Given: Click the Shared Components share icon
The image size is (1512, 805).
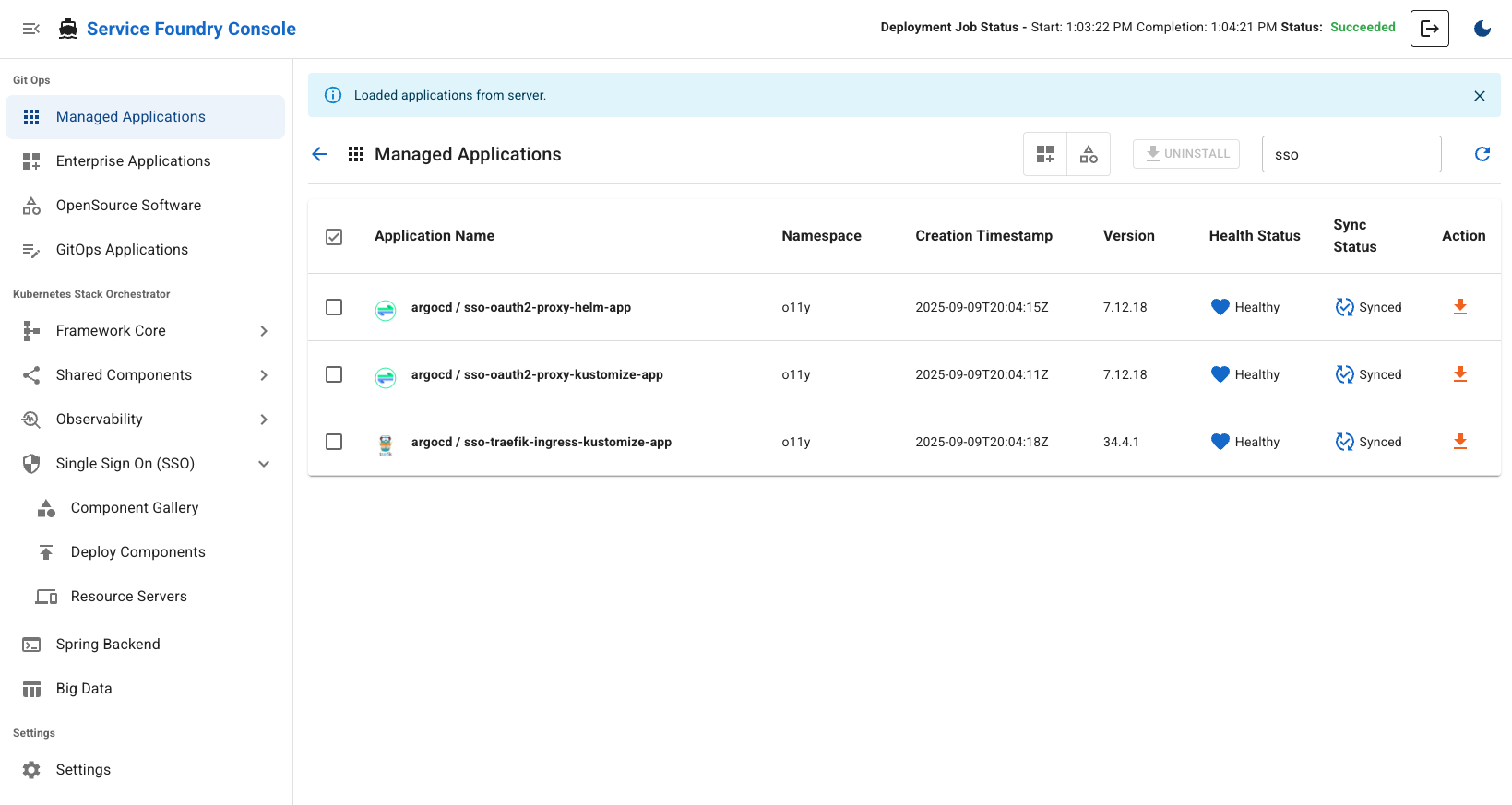Looking at the screenshot, I should 31,375.
